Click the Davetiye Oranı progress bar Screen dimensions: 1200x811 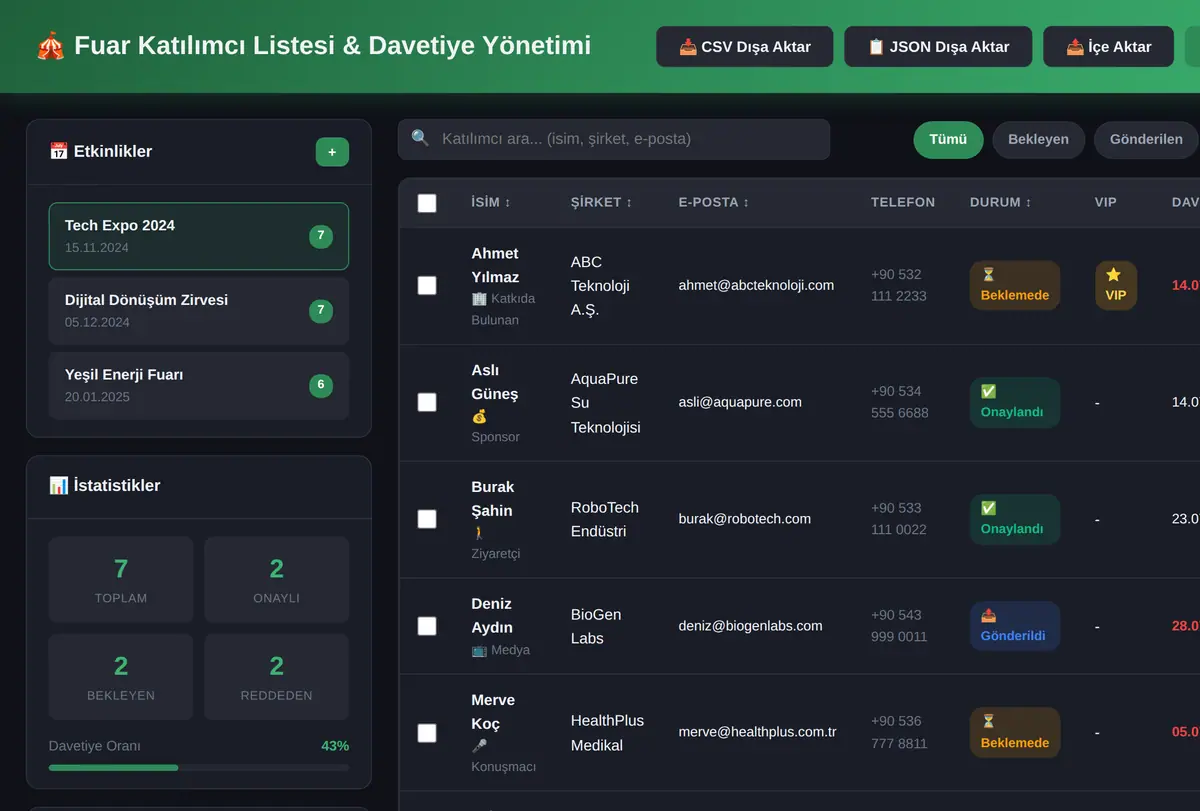(x=199, y=768)
